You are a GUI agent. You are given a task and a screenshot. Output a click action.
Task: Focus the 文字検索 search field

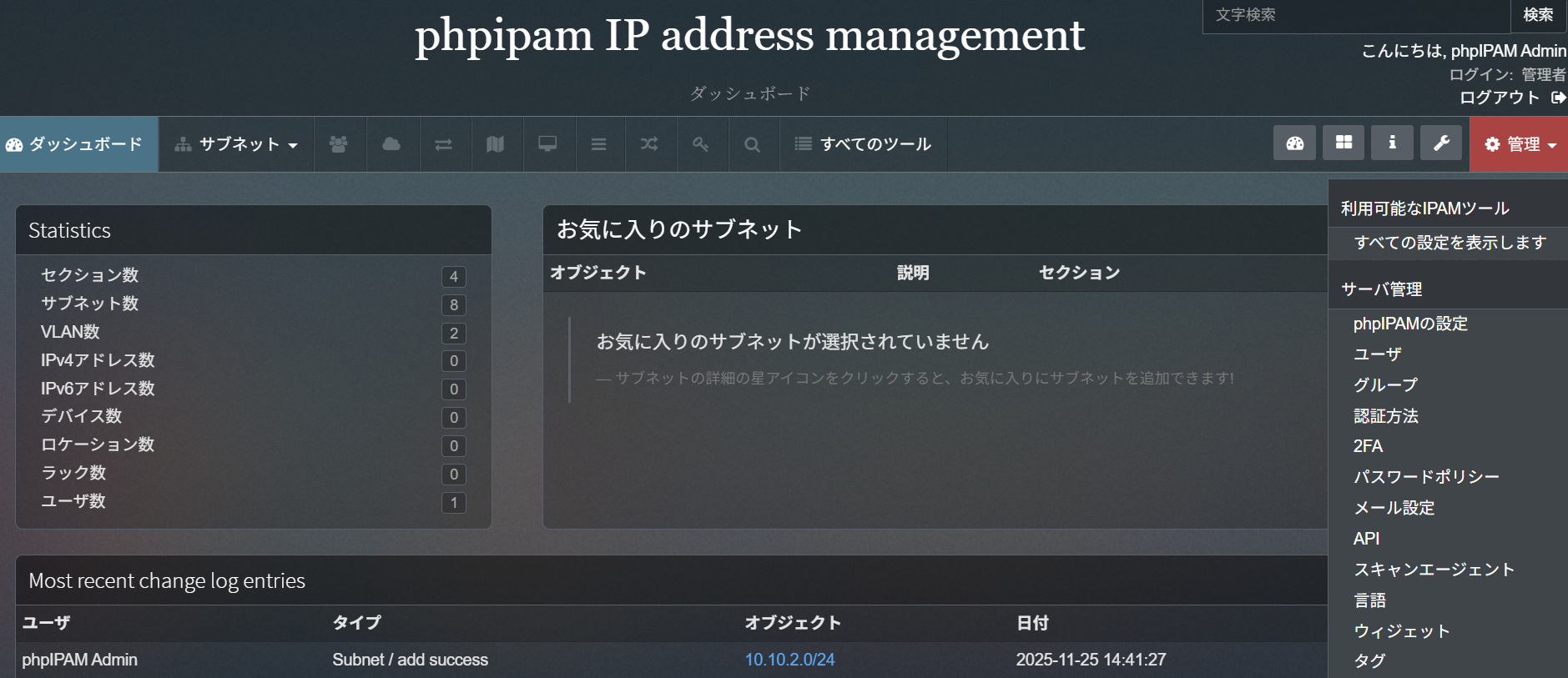1356,15
